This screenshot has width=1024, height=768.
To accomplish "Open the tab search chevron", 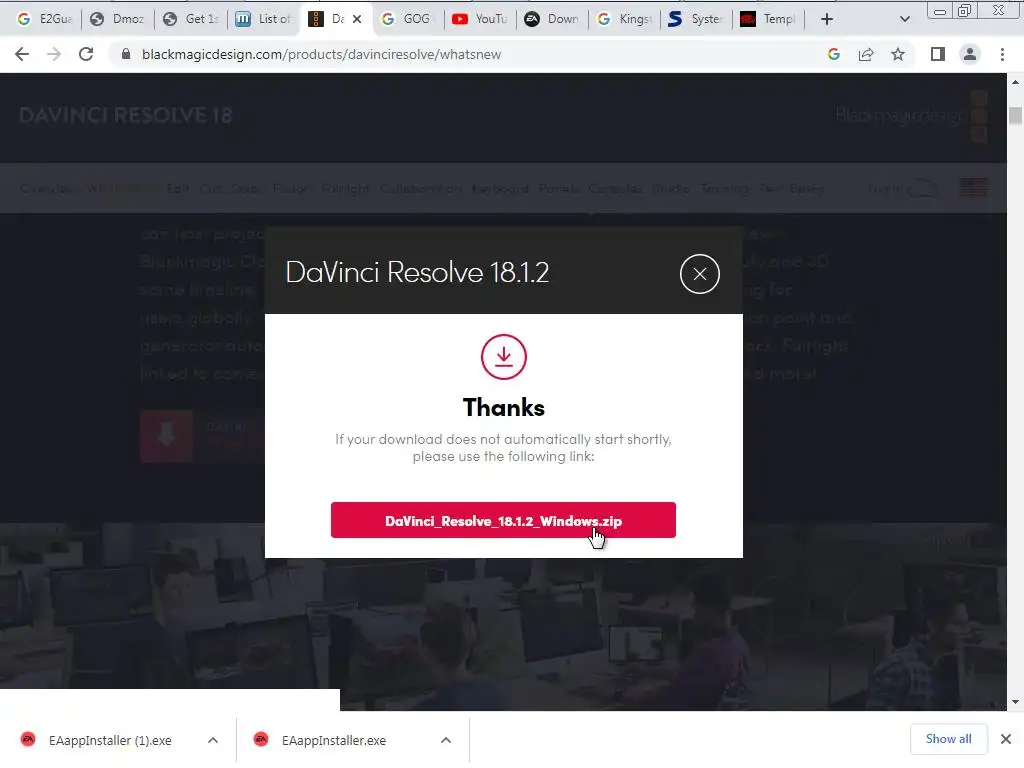I will coord(904,19).
